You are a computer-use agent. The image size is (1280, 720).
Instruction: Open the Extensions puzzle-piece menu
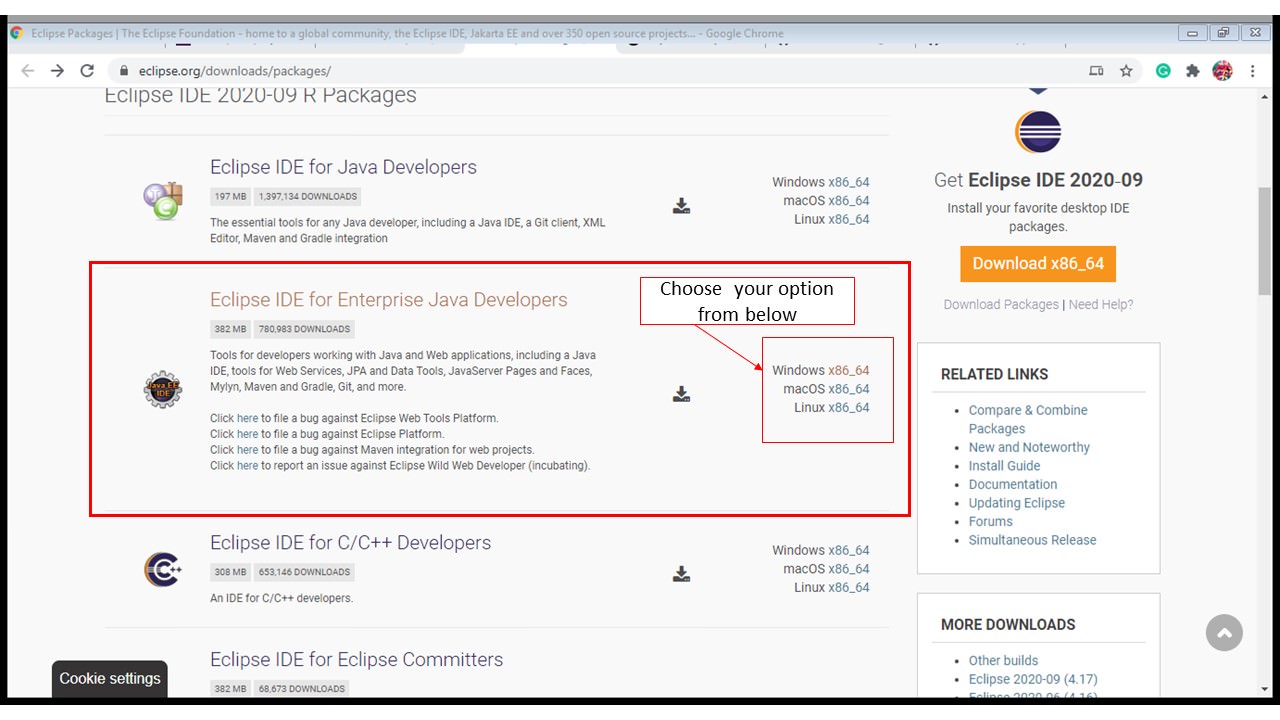coord(1192,71)
